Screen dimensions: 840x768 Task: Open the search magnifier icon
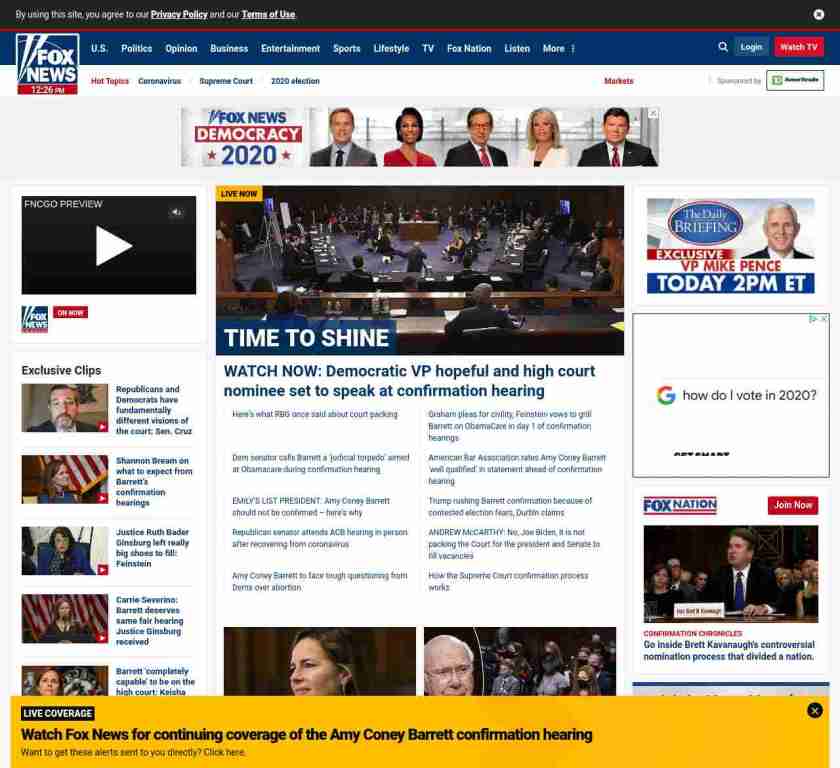[x=723, y=47]
